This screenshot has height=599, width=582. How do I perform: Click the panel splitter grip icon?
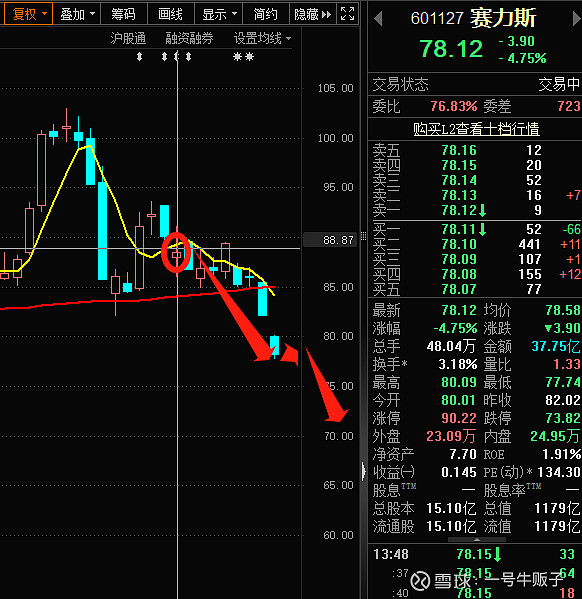363,236
